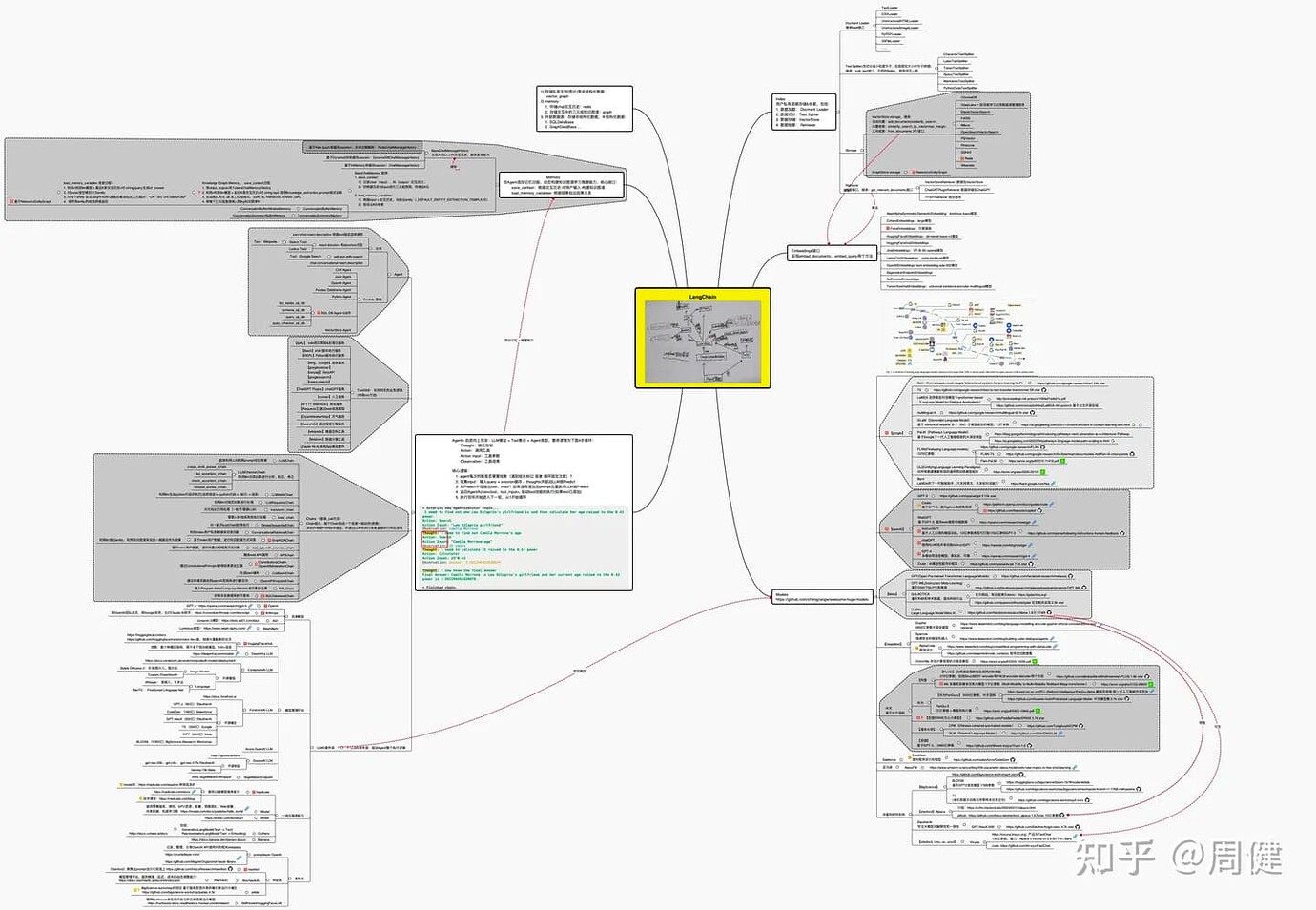Collapse the Text Splitter branch circle
1316x910 pixels.
(x=936, y=69)
